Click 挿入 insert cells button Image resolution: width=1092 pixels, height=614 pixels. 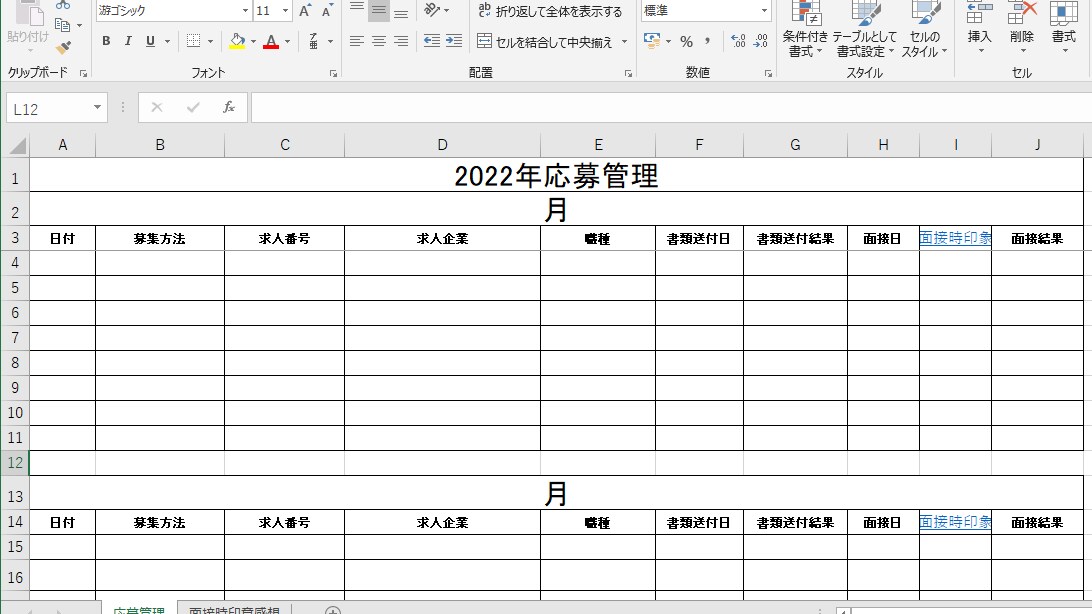979,28
